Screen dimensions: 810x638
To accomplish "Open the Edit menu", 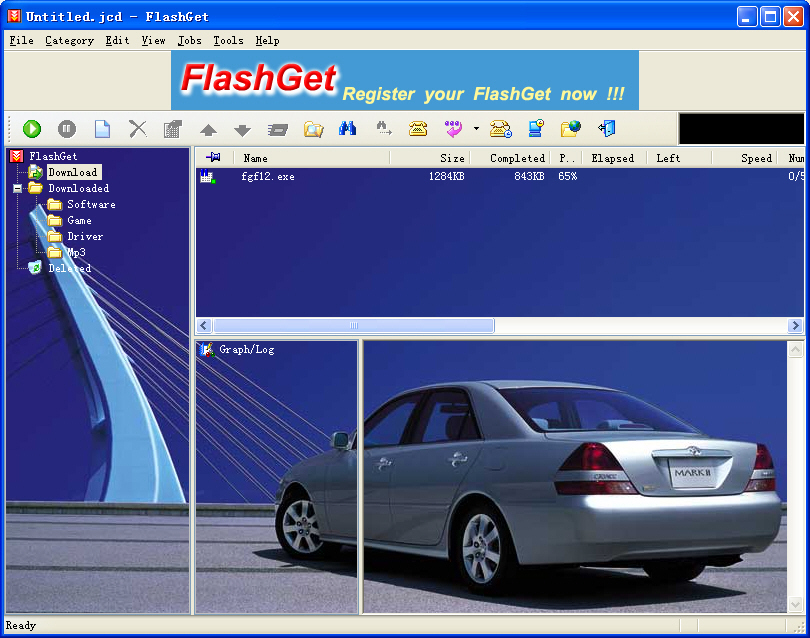I will click(x=117, y=40).
